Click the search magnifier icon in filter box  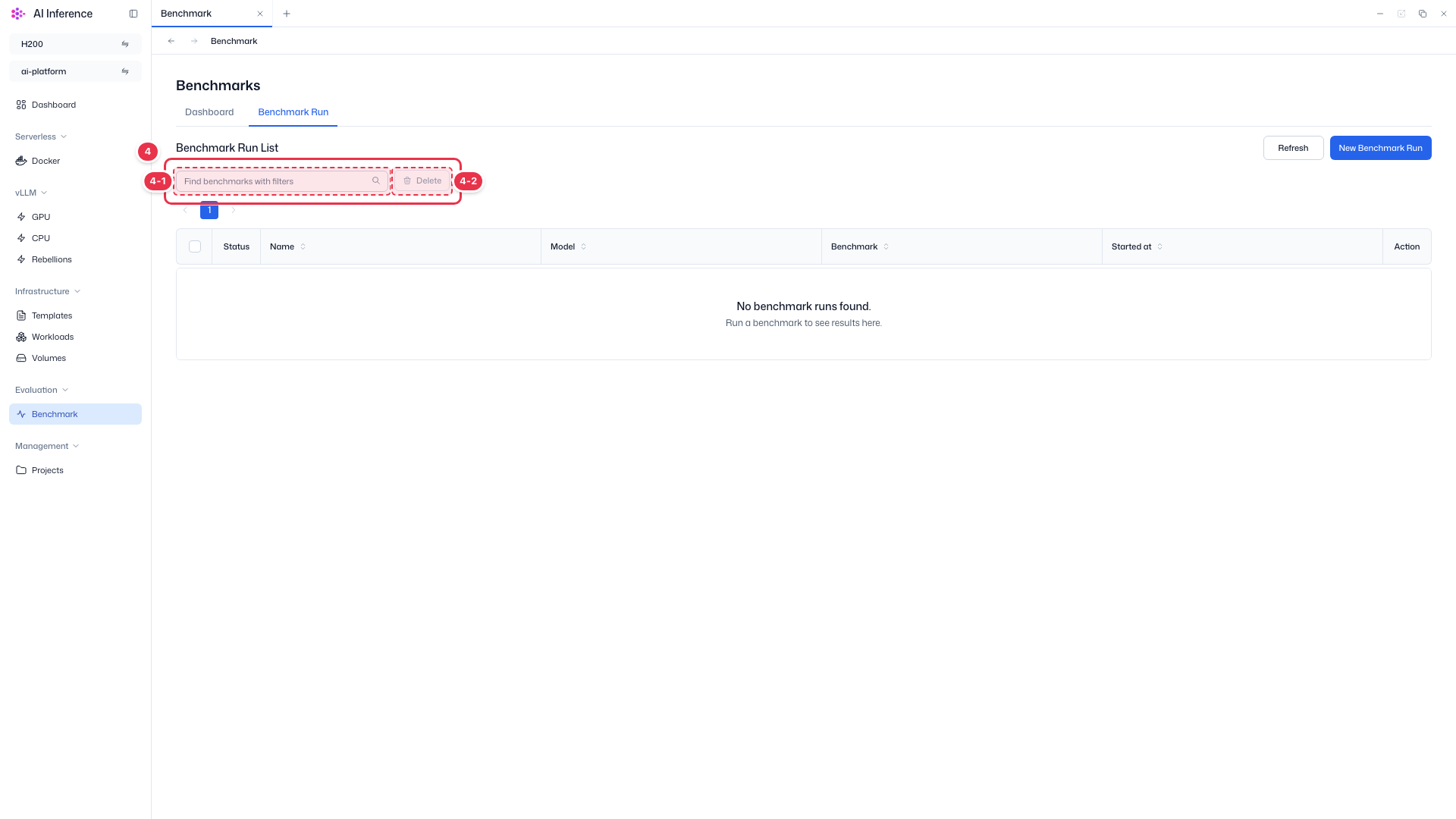click(x=376, y=180)
